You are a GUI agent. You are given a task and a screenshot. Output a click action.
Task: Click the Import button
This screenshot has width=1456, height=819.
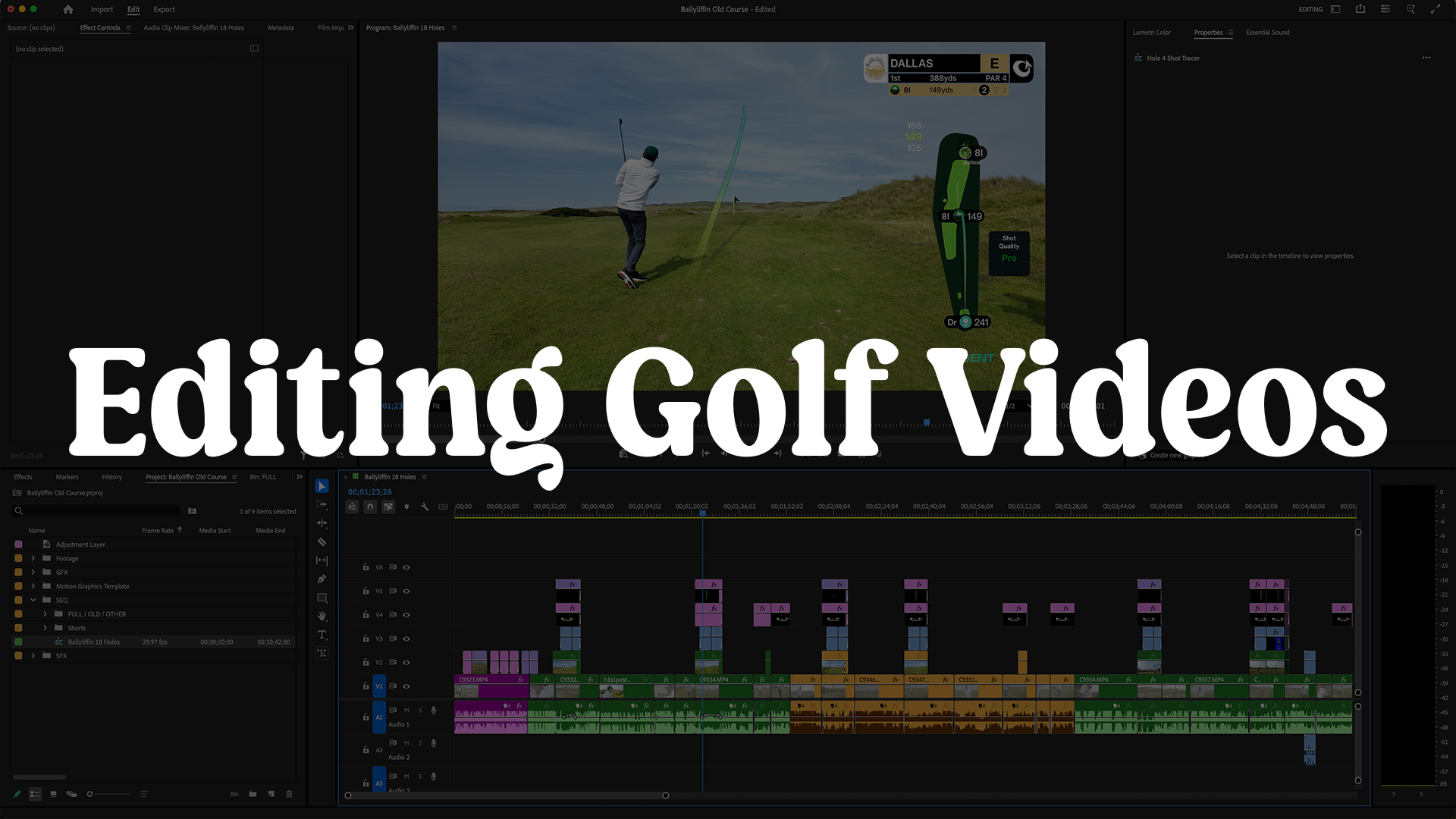(102, 9)
